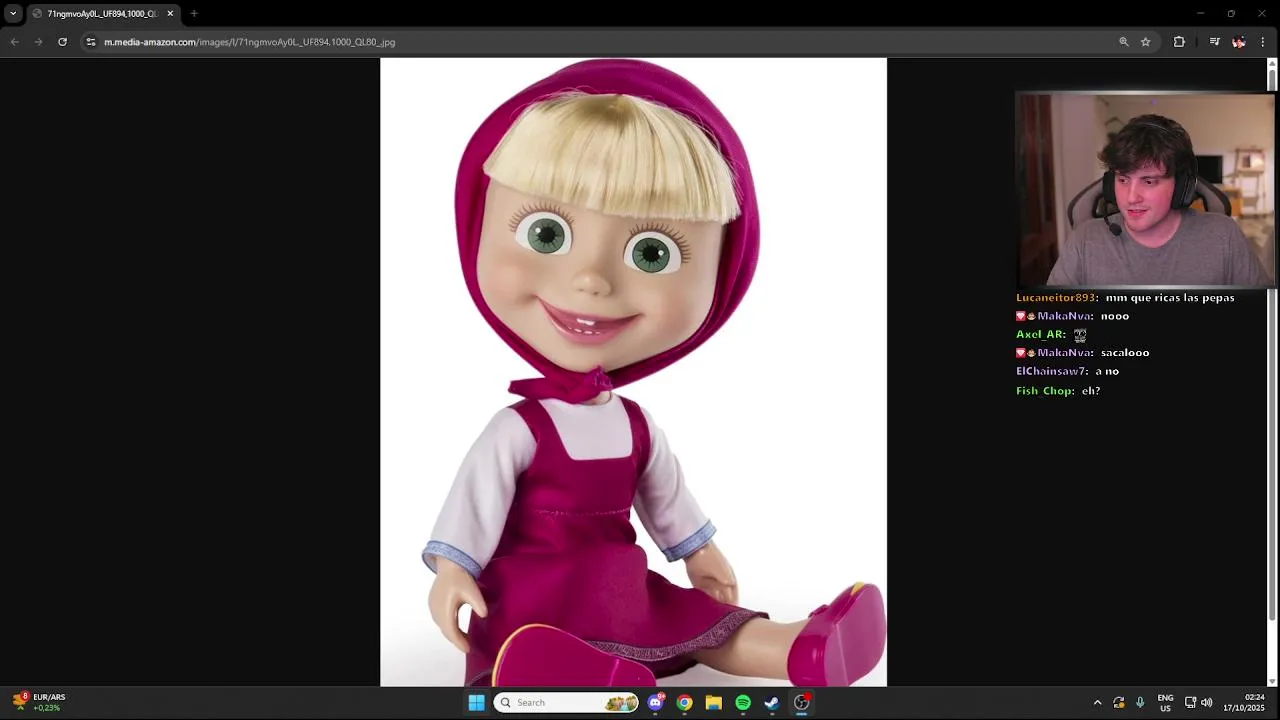This screenshot has width=1280, height=720.
Task: Open network settings tray icon
Action: tap(1190, 703)
